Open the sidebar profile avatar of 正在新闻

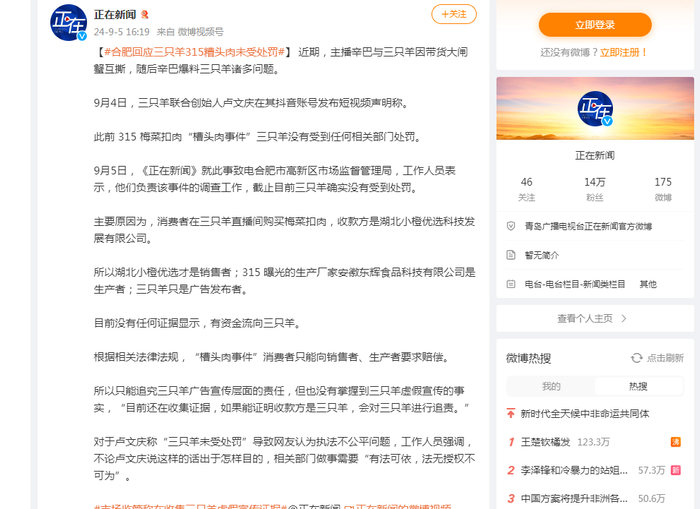coord(595,108)
